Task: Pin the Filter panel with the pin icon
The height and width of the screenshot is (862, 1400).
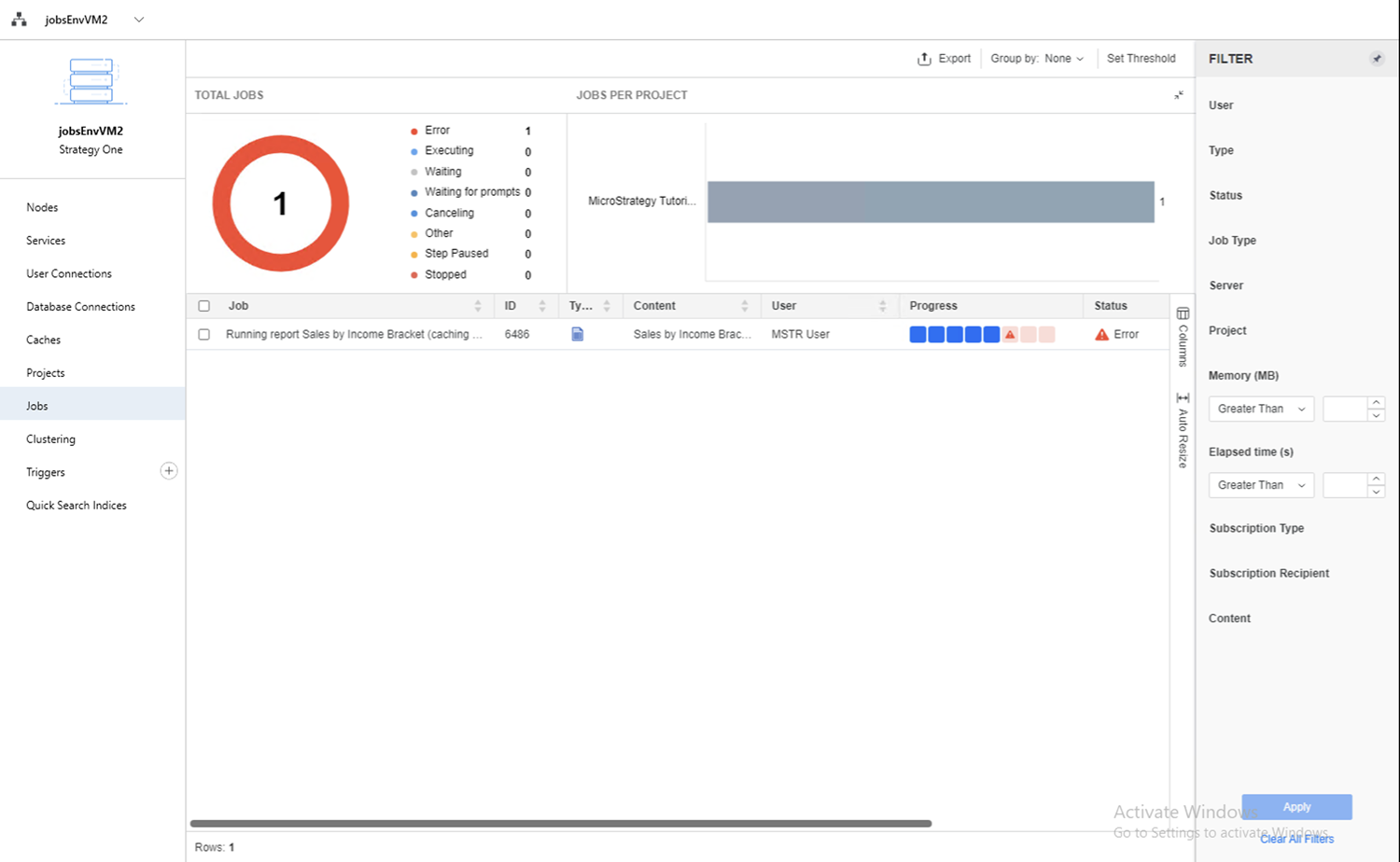Action: click(1376, 59)
